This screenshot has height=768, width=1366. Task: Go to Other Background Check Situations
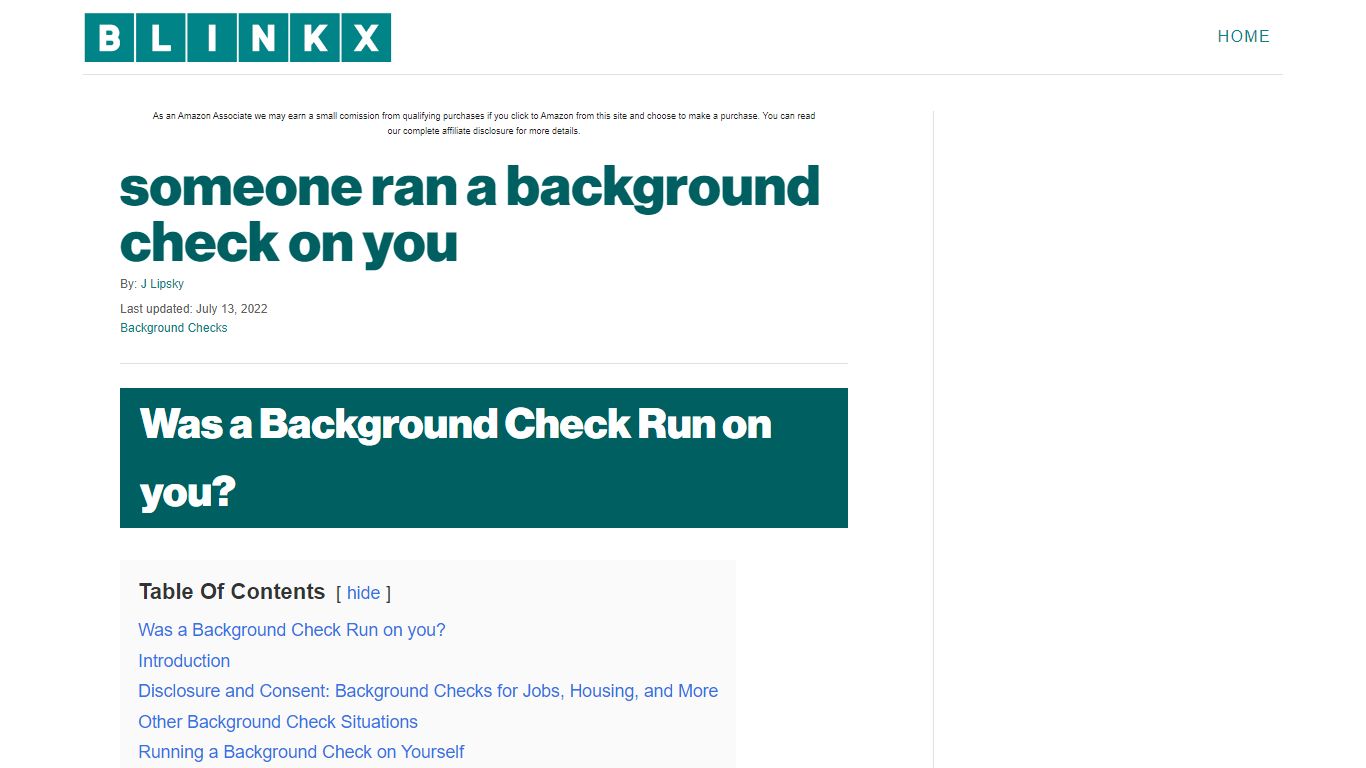278,722
